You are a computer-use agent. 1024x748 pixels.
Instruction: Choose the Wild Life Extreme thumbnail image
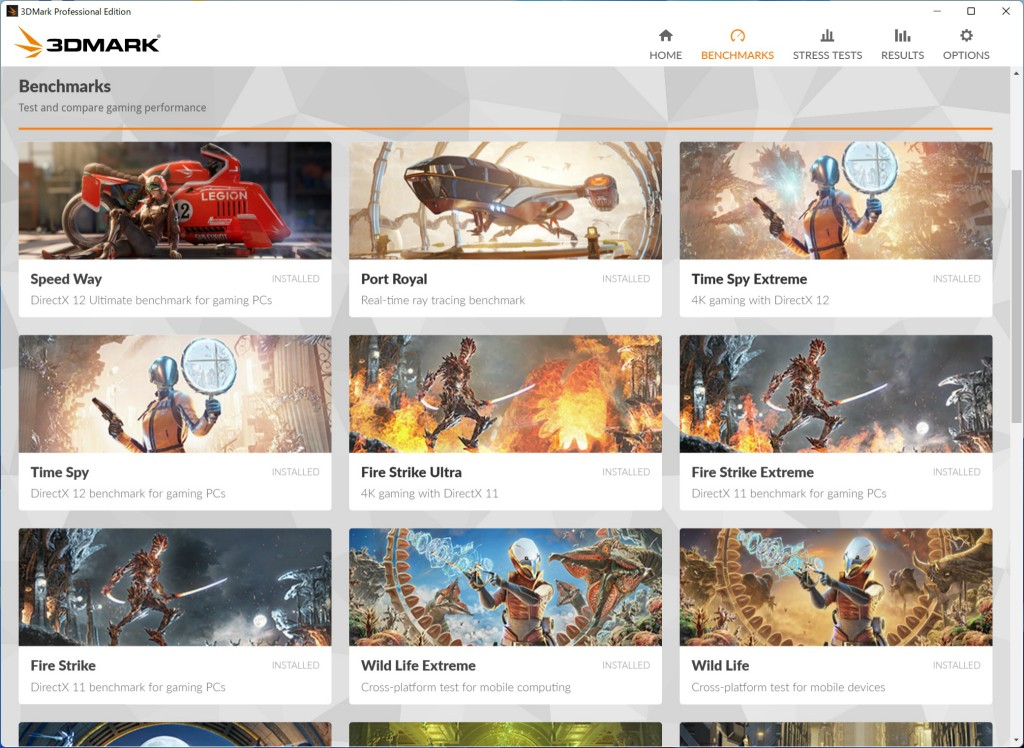point(505,587)
